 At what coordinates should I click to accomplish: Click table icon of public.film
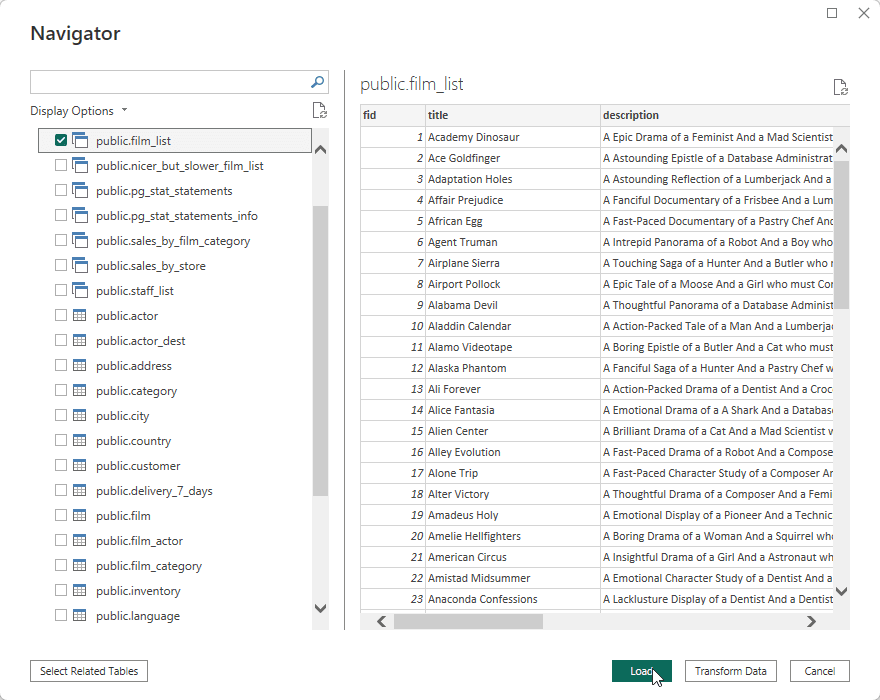[x=80, y=515]
